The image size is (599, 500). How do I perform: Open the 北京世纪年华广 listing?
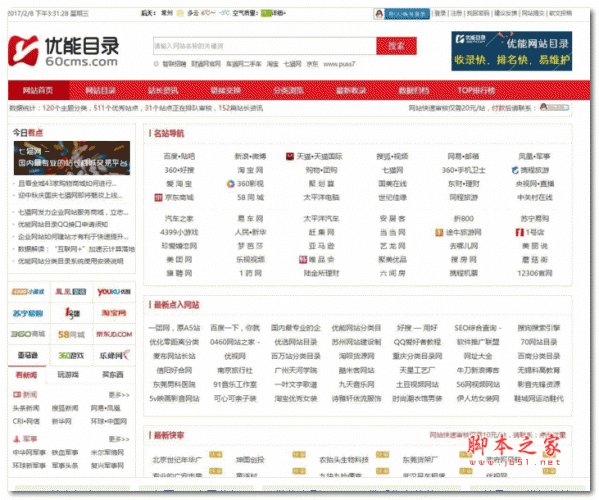(x=177, y=460)
